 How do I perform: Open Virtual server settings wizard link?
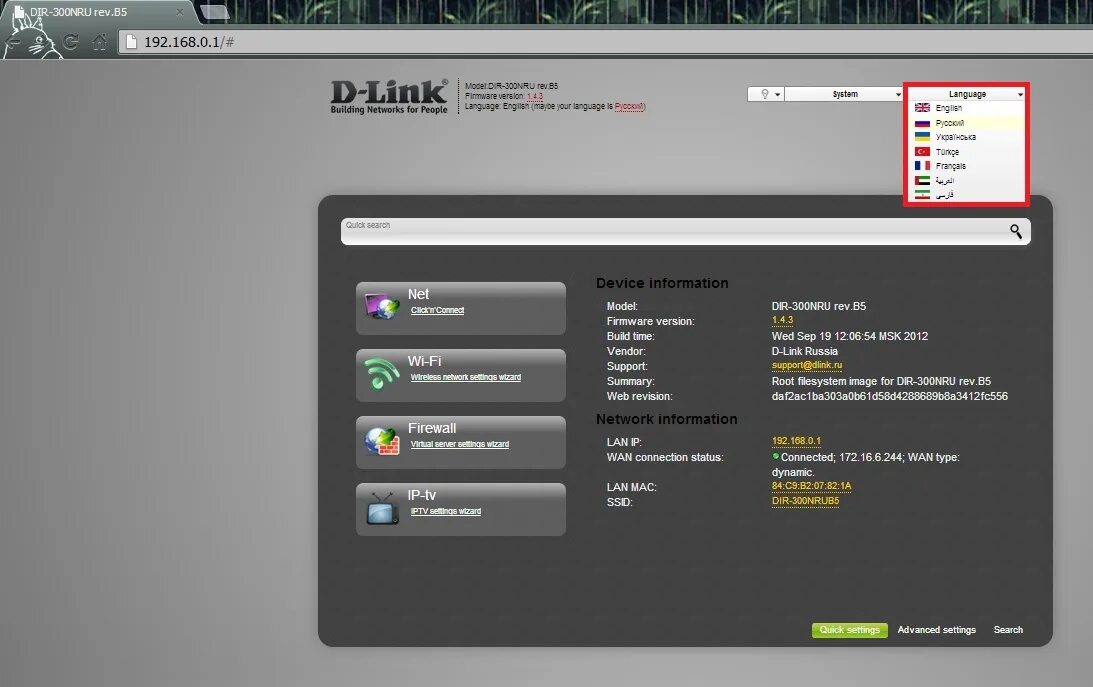[459, 445]
